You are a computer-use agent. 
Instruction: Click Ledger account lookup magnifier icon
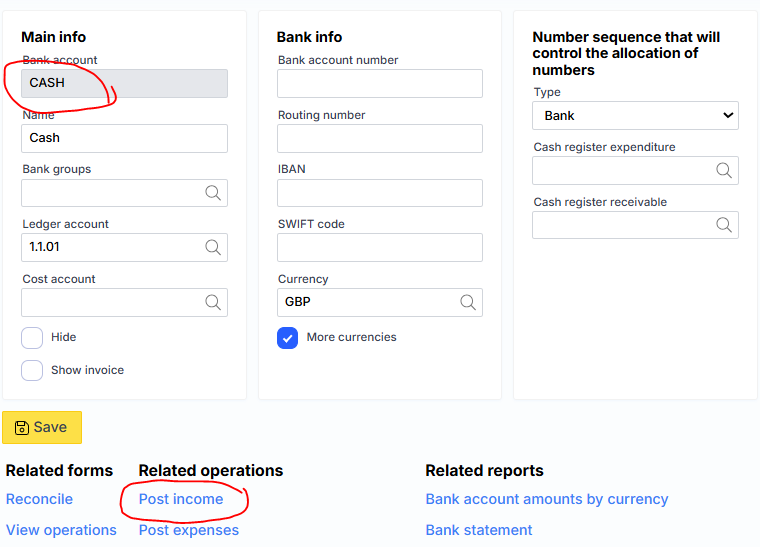coord(213,247)
